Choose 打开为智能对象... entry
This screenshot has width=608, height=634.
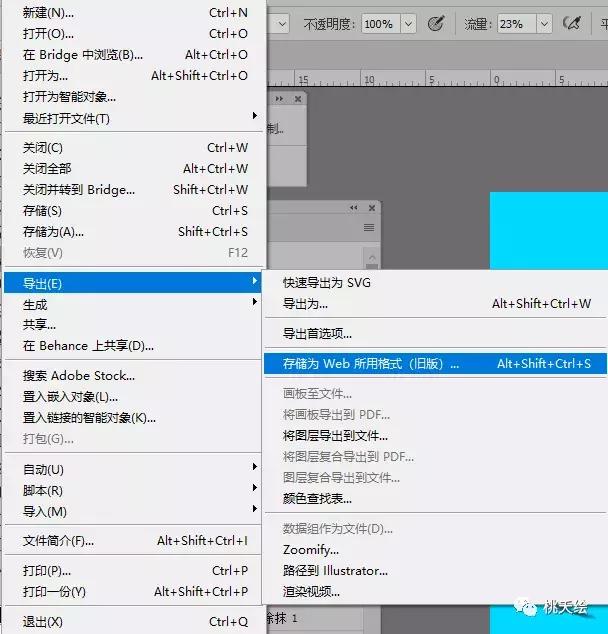click(135, 97)
